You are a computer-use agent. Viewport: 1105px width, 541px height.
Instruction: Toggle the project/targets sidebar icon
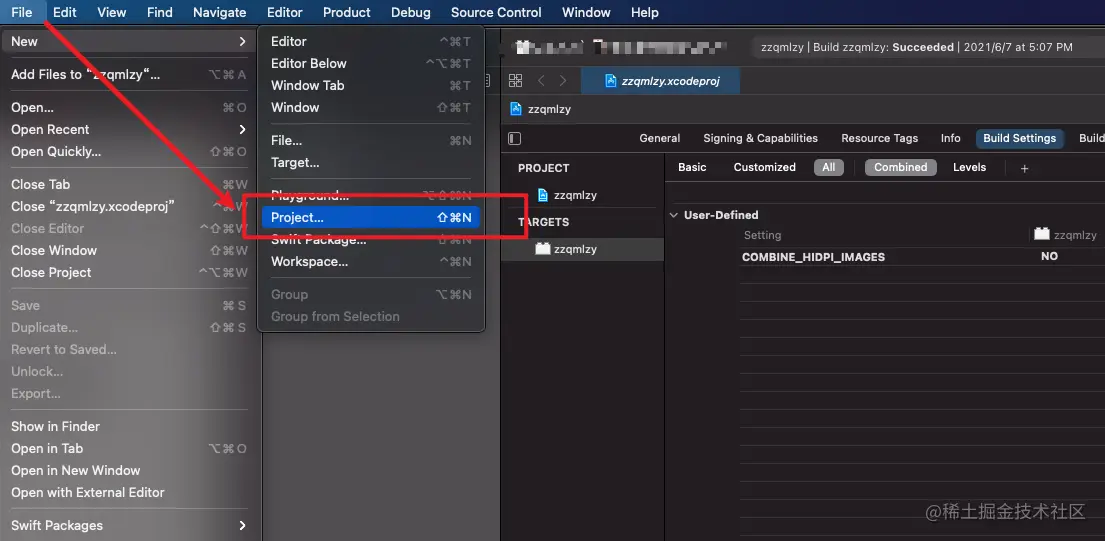pos(514,138)
